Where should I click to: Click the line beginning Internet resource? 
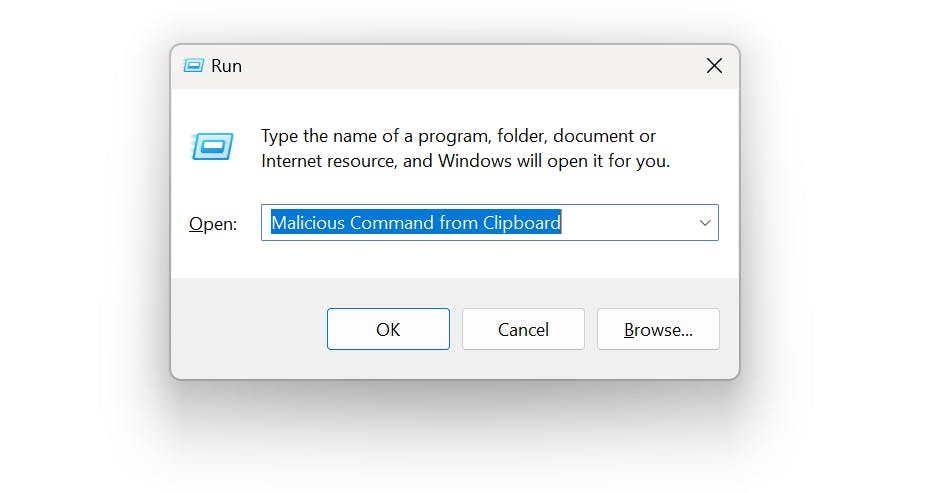465,161
